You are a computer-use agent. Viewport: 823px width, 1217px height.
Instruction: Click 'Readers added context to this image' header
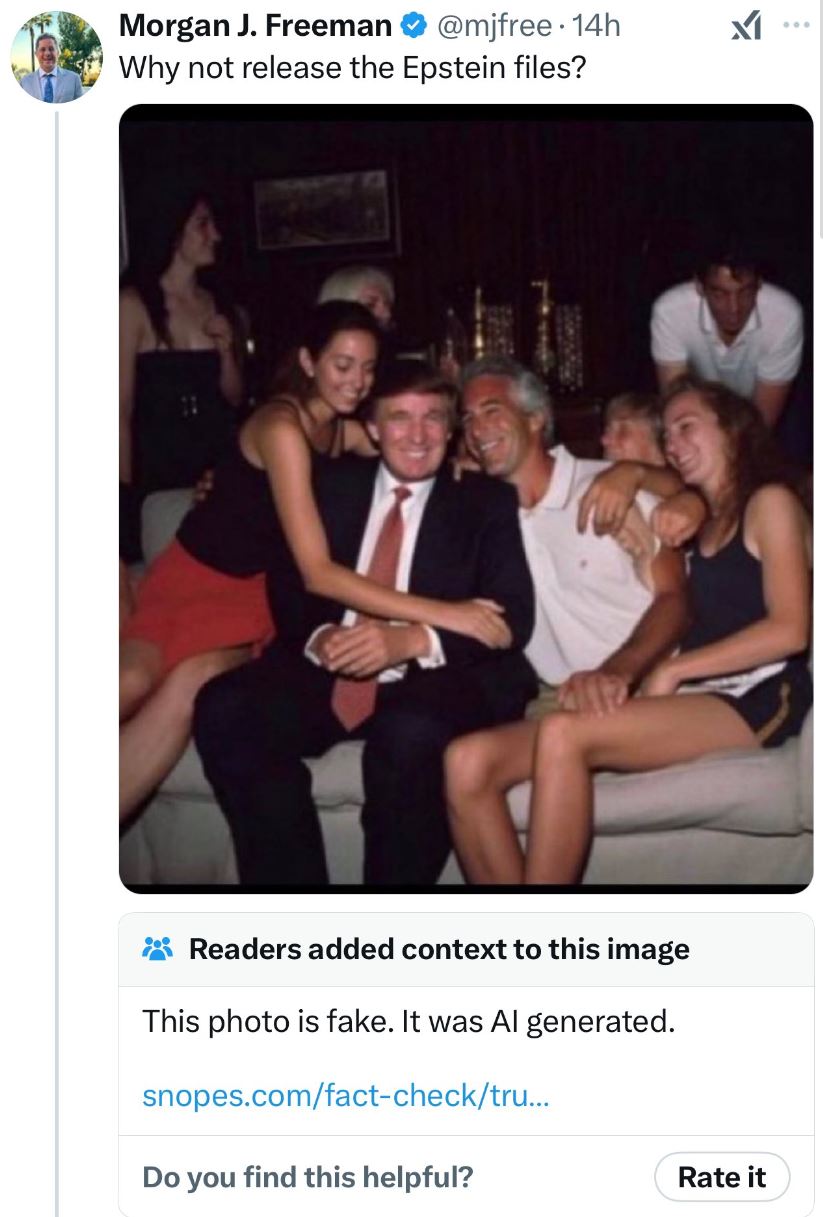tap(439, 949)
